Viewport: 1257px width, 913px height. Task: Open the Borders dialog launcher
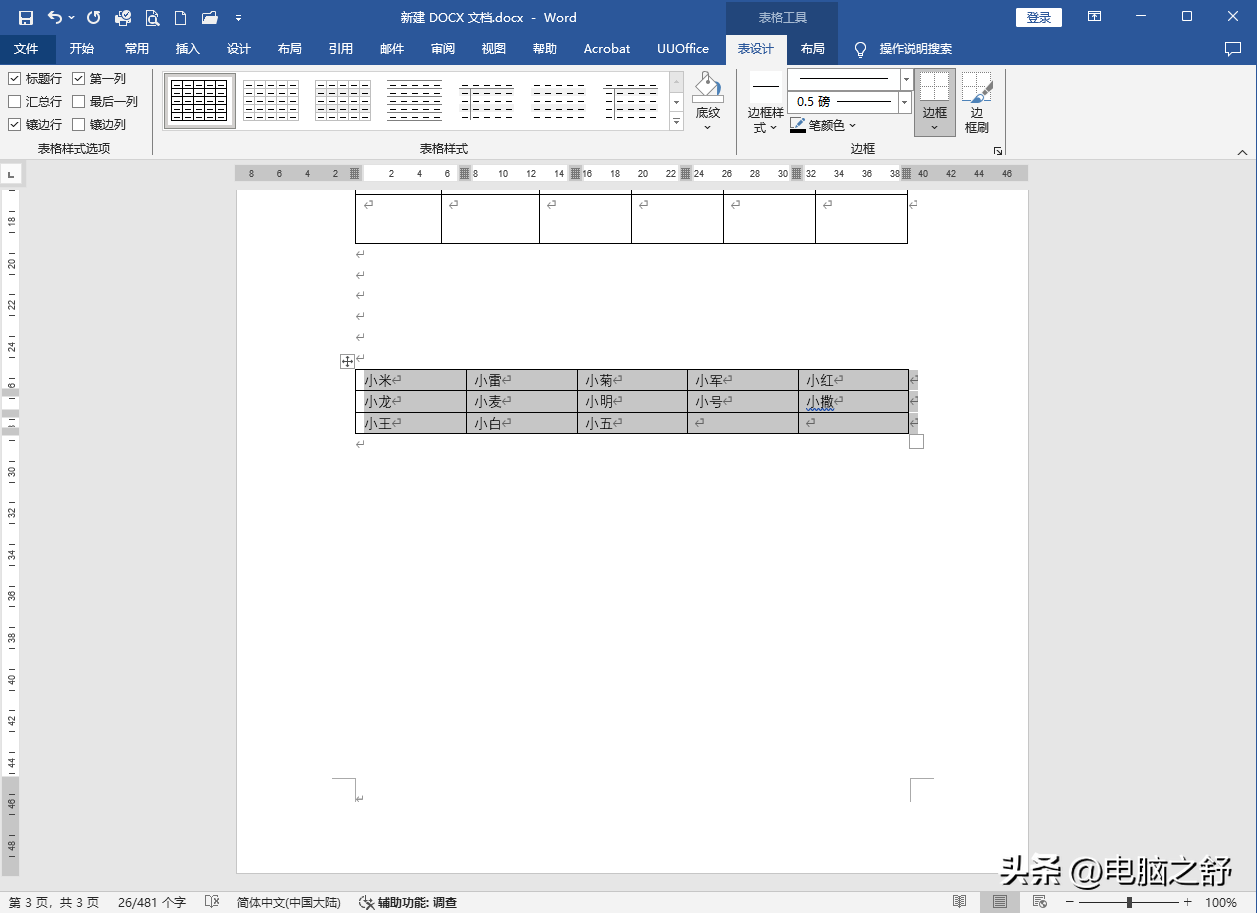997,150
